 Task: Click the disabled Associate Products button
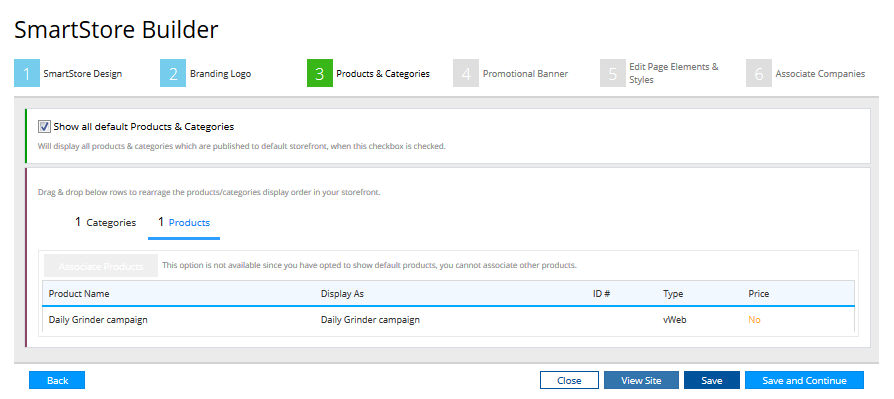100,266
